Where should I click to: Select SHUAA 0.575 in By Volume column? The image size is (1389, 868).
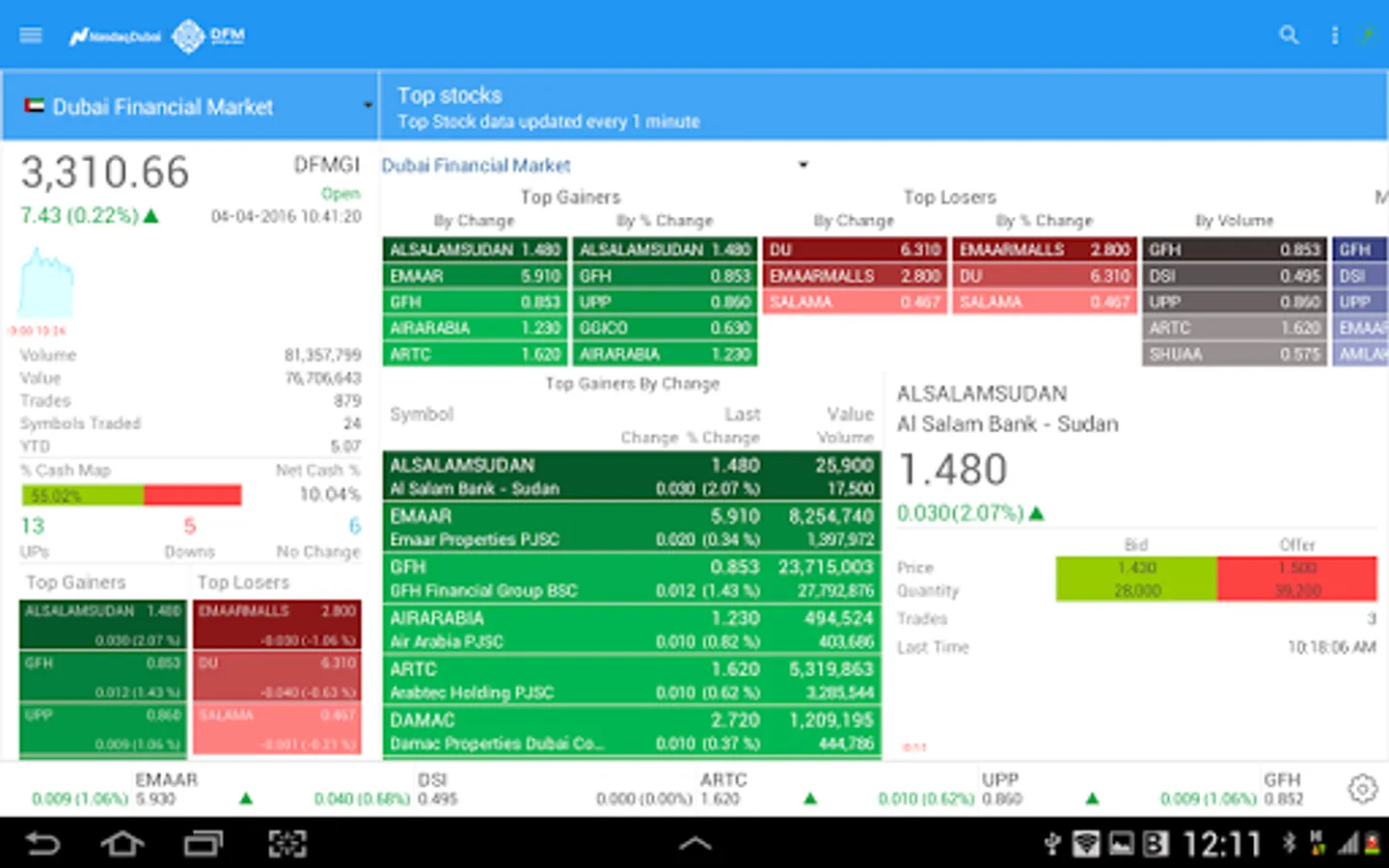[x=1234, y=354]
